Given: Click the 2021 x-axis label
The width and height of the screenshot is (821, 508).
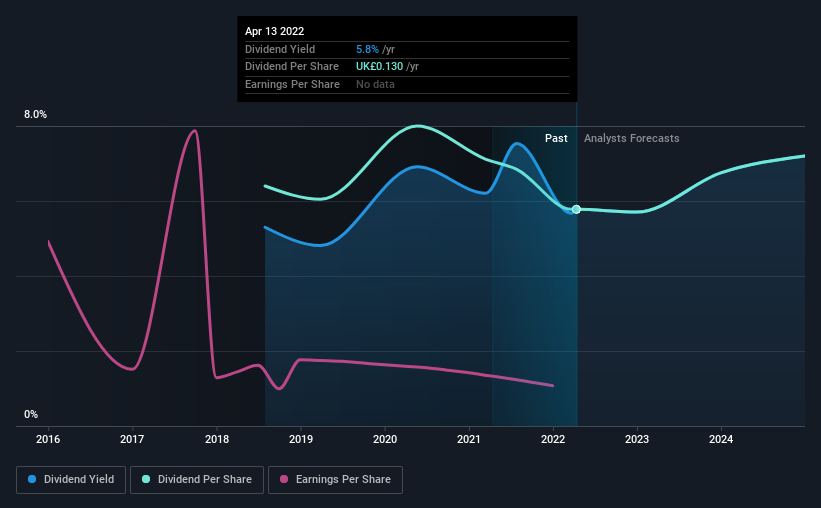Looking at the screenshot, I should (469, 439).
